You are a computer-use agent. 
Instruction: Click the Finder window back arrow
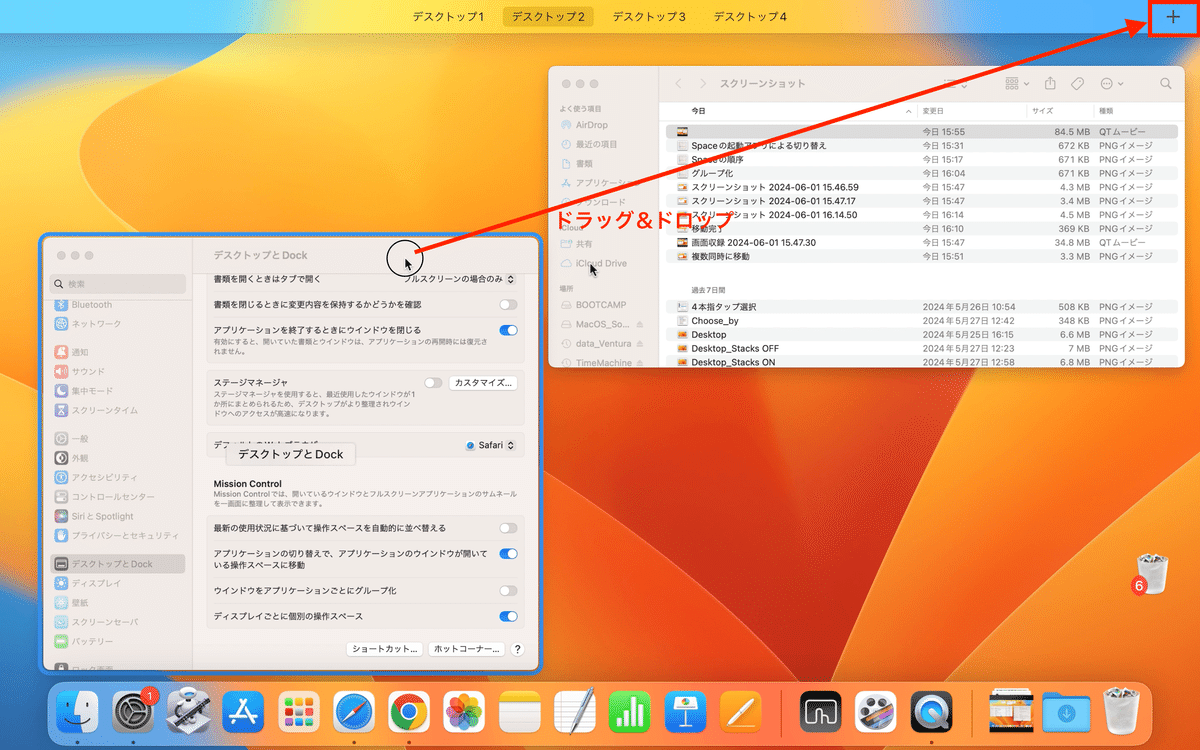tap(680, 84)
